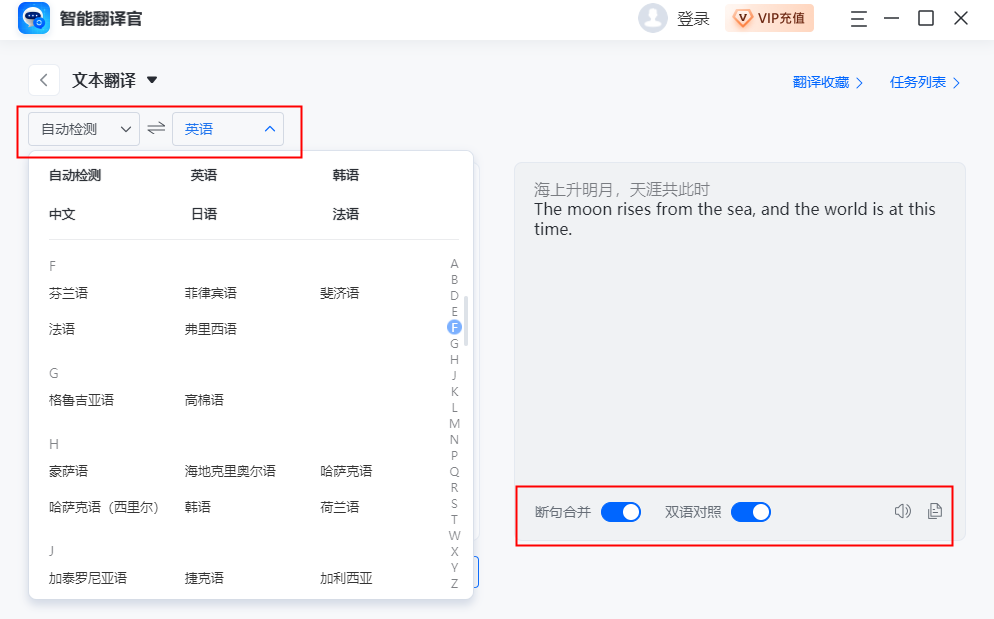Open the 自动检测 source language dropdown

(x=84, y=129)
